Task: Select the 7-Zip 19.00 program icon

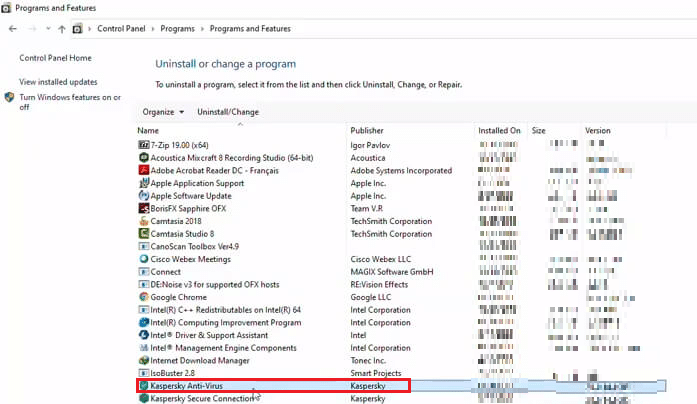Action: click(x=144, y=145)
